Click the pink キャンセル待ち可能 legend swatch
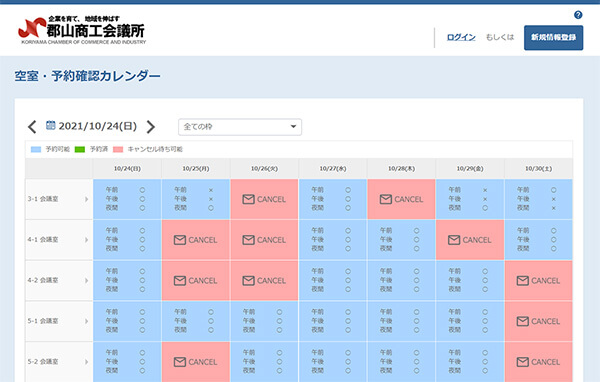600x382 pixels. pyautogui.click(x=118, y=149)
